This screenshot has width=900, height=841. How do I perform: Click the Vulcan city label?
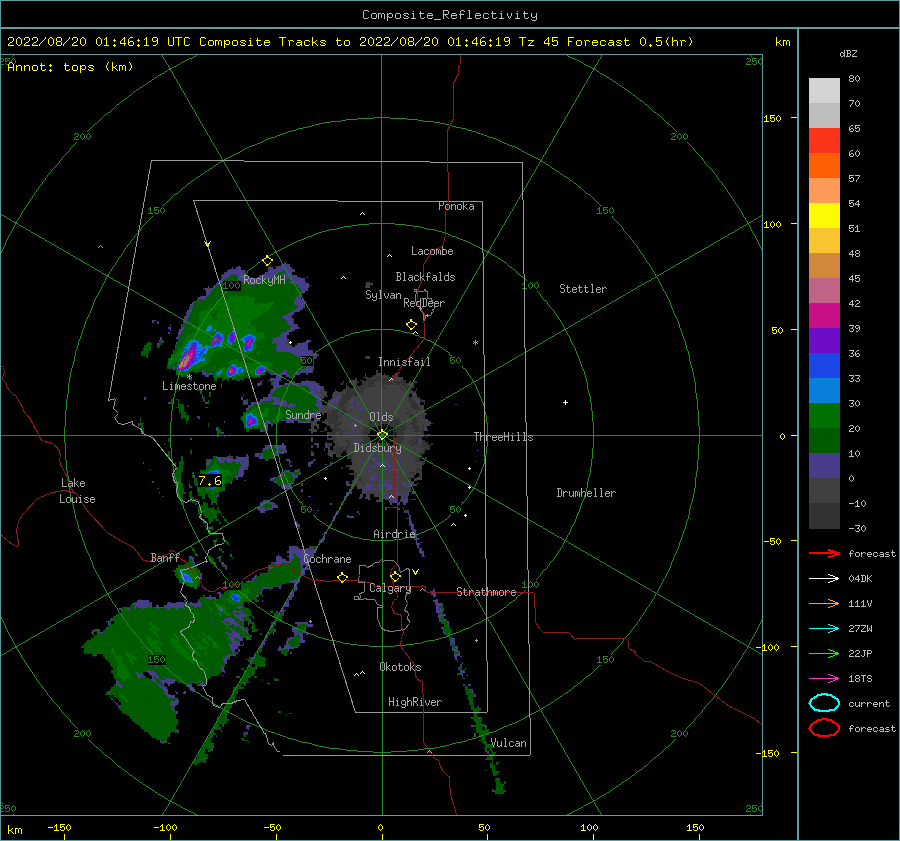pos(509,743)
